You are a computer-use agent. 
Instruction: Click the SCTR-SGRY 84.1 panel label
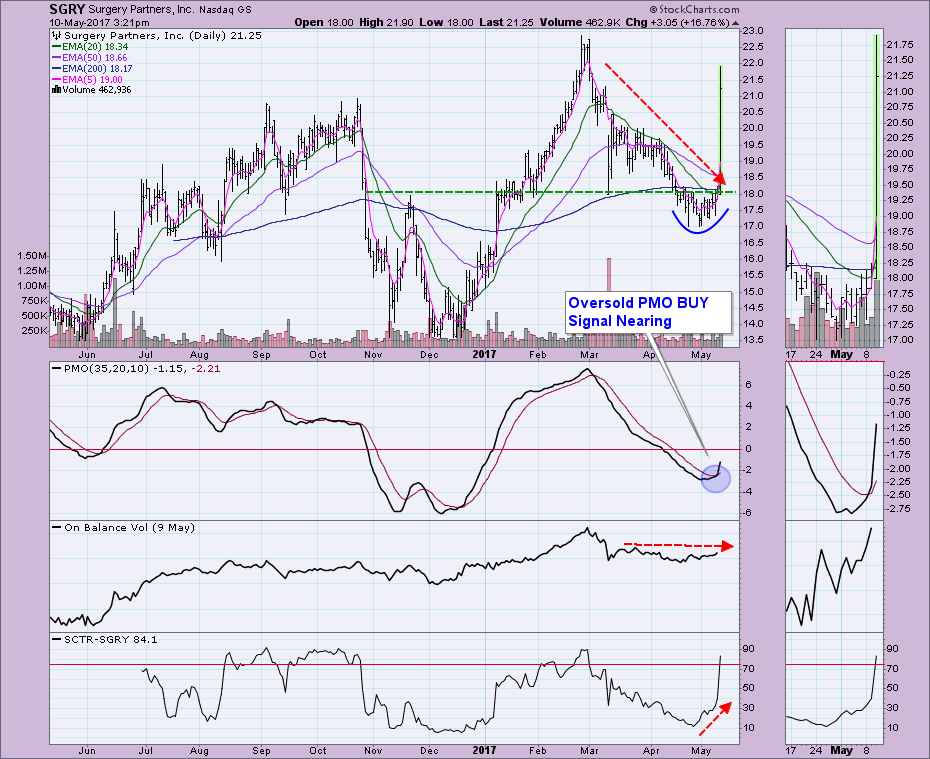click(110, 638)
